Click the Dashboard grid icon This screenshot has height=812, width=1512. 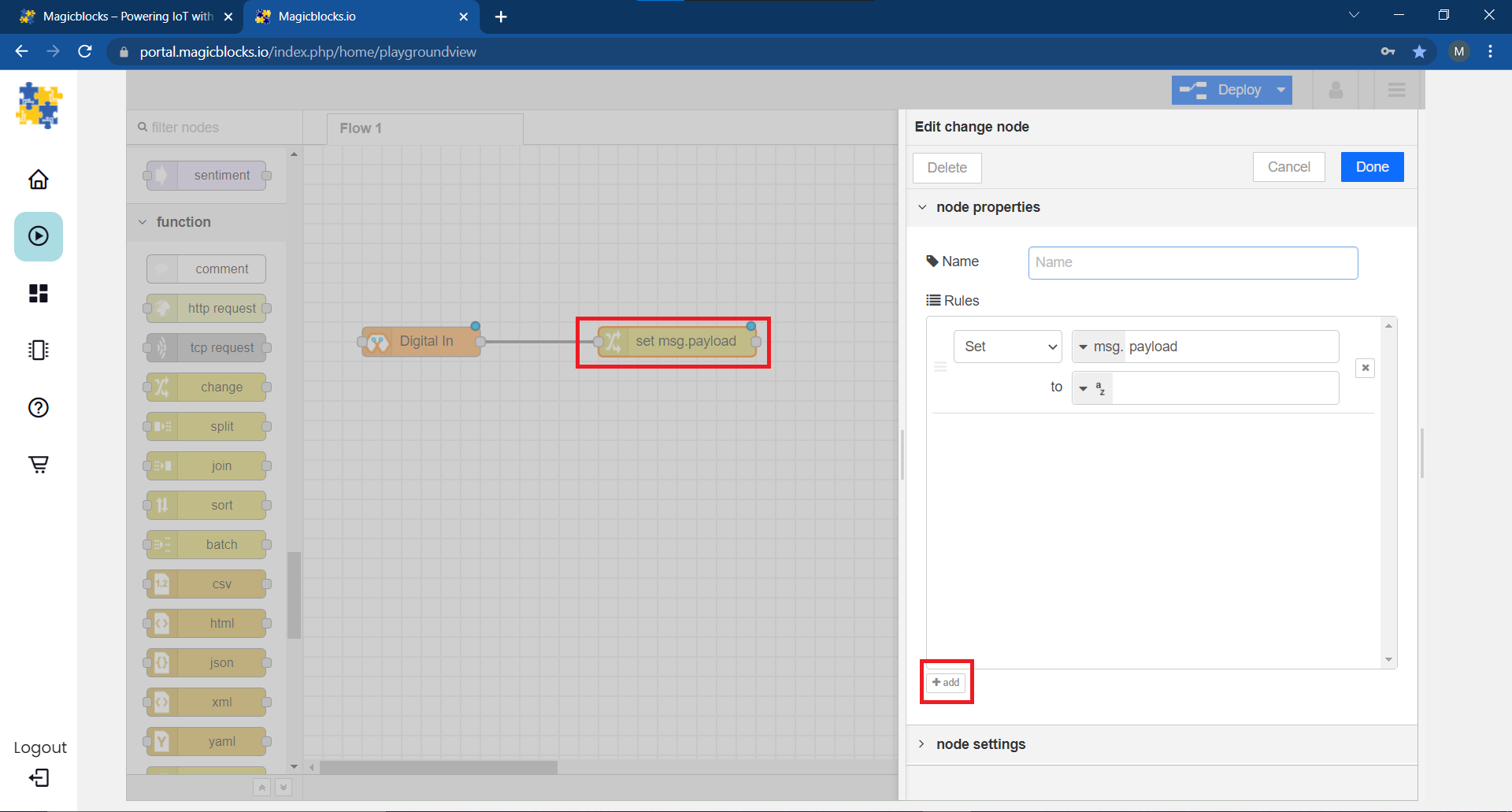38,293
